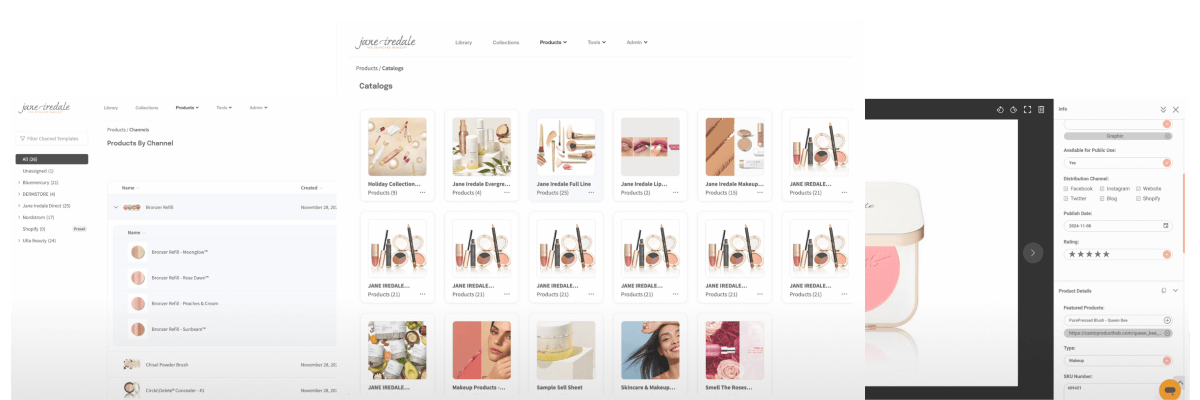Click the filter icon in Filter Channel Templates
The width and height of the screenshot is (1200, 400).
click(x=23, y=139)
